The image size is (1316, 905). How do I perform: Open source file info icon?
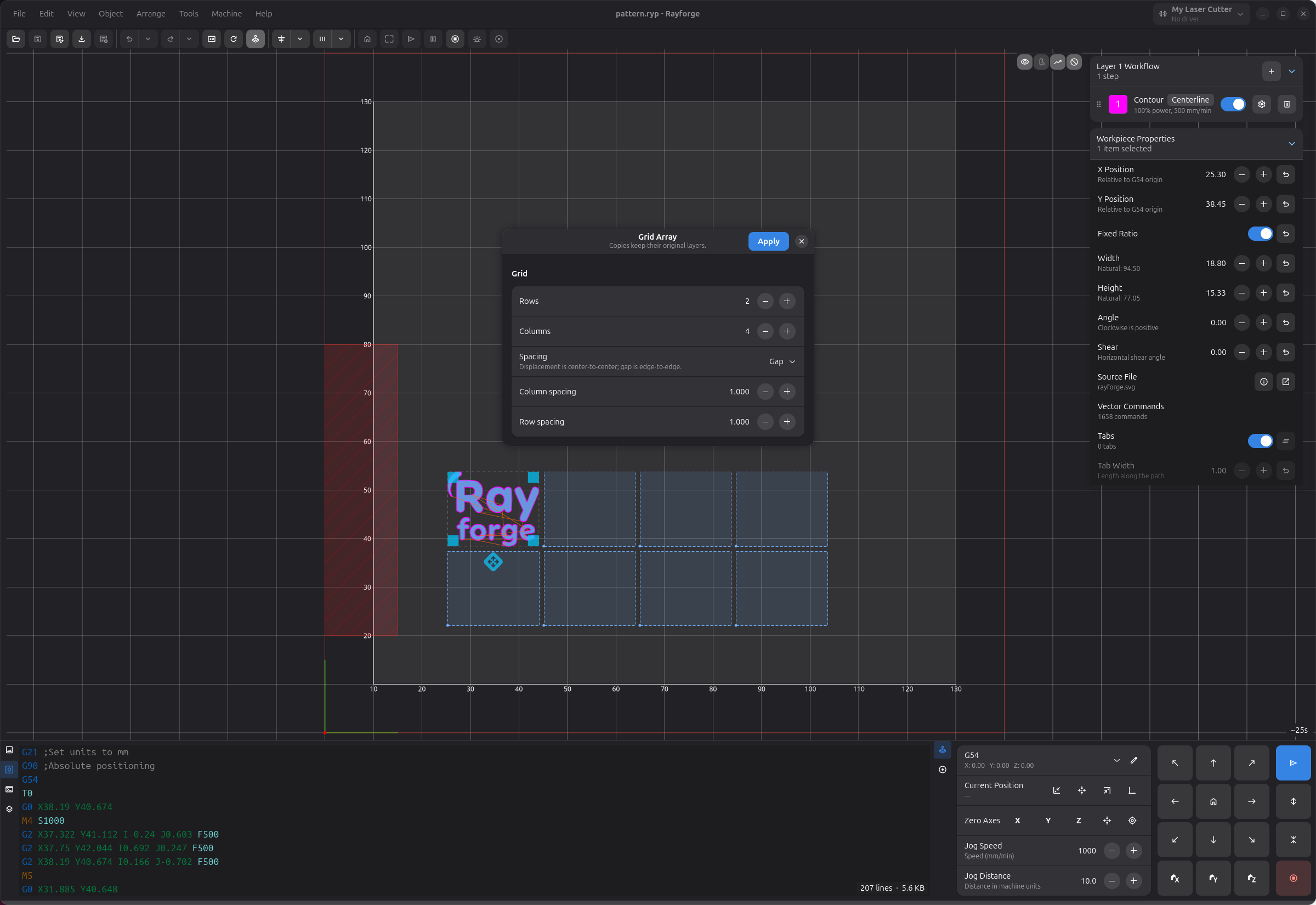point(1264,382)
